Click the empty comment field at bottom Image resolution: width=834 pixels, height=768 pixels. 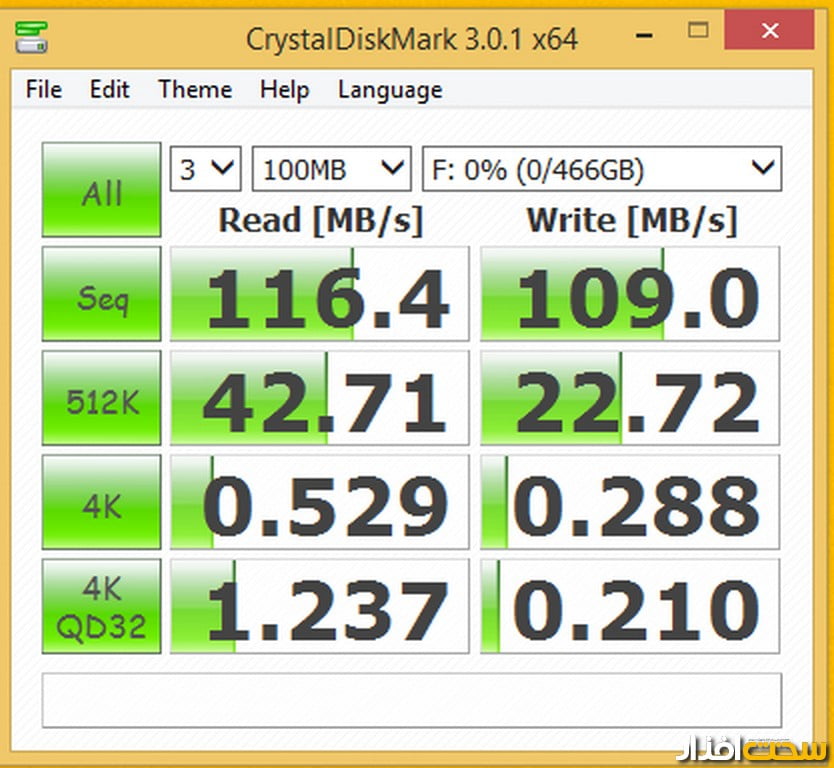pos(411,700)
